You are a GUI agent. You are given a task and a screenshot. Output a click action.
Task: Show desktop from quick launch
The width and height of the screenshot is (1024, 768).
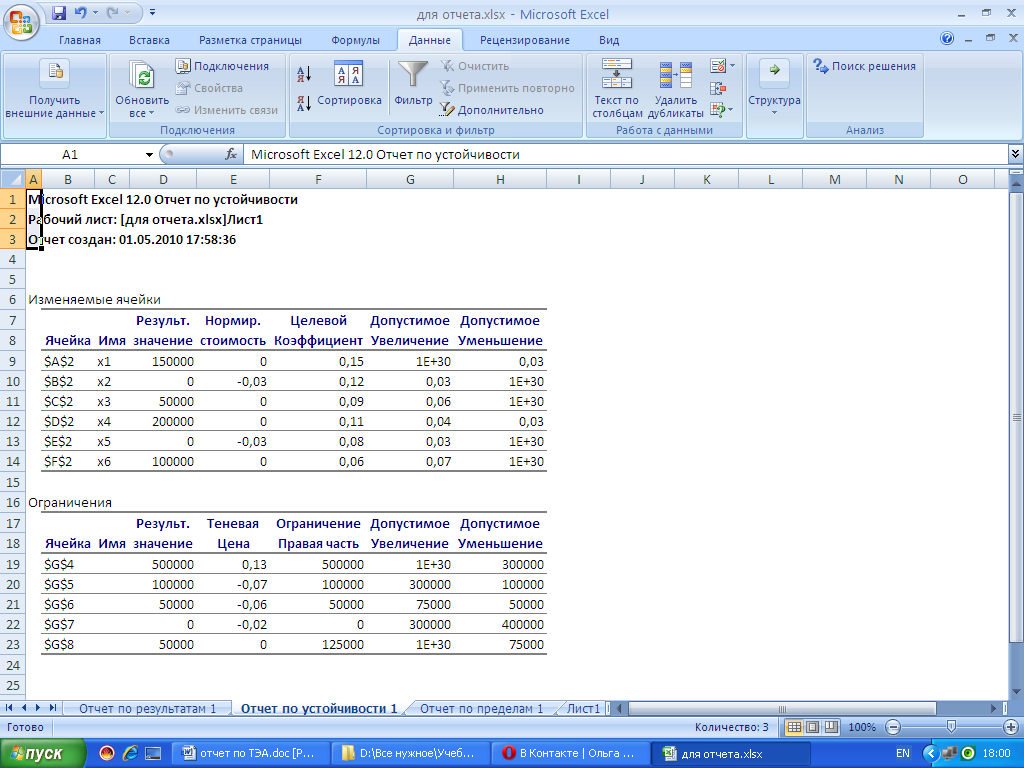(153, 753)
